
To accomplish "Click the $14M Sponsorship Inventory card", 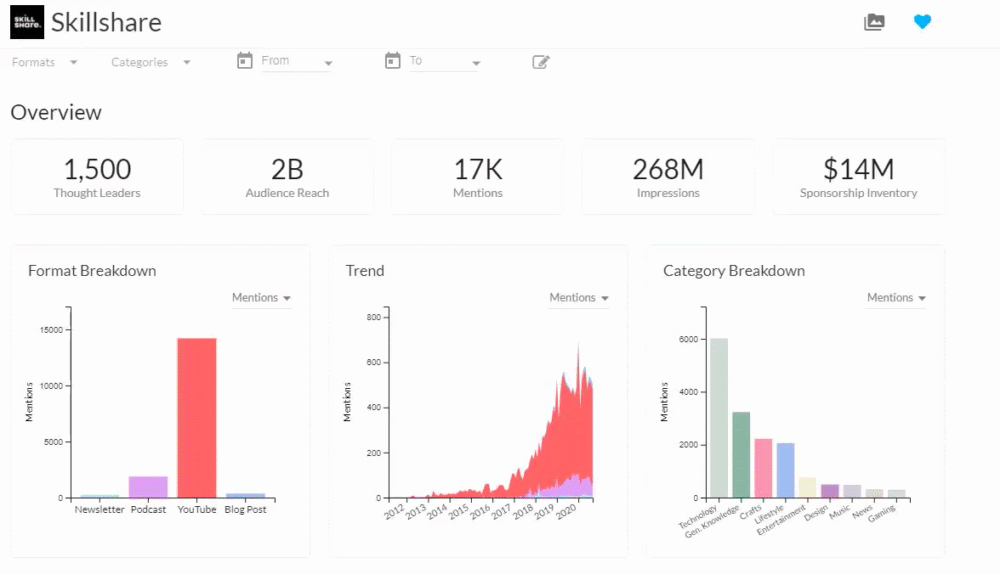I will pos(858,177).
